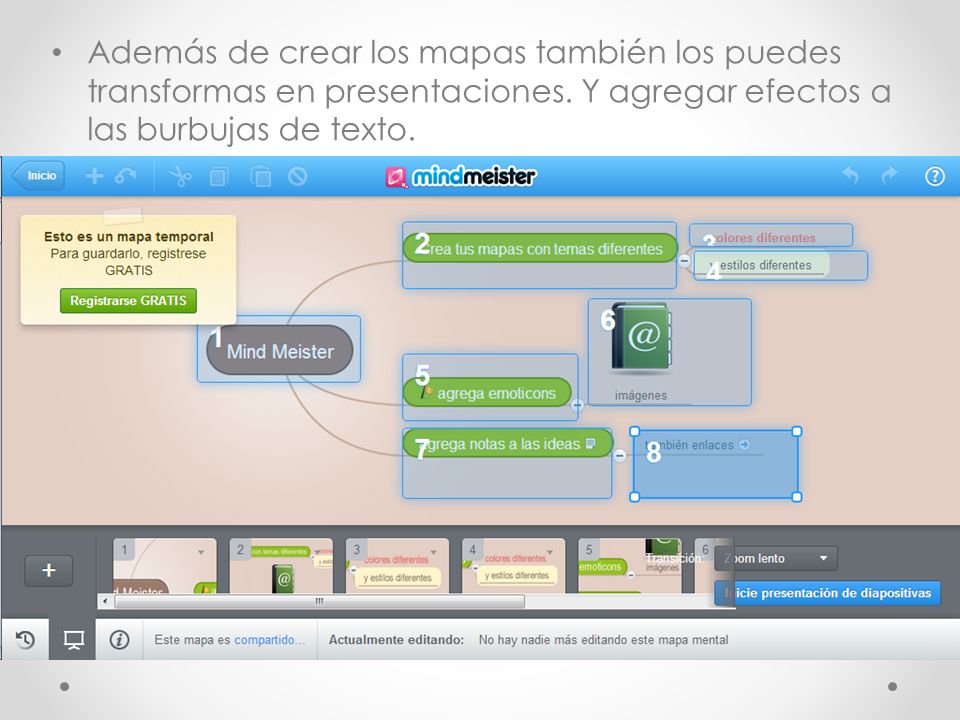Click the 'Actualmente editando:' label
This screenshot has width=960, height=720.
[x=396, y=640]
